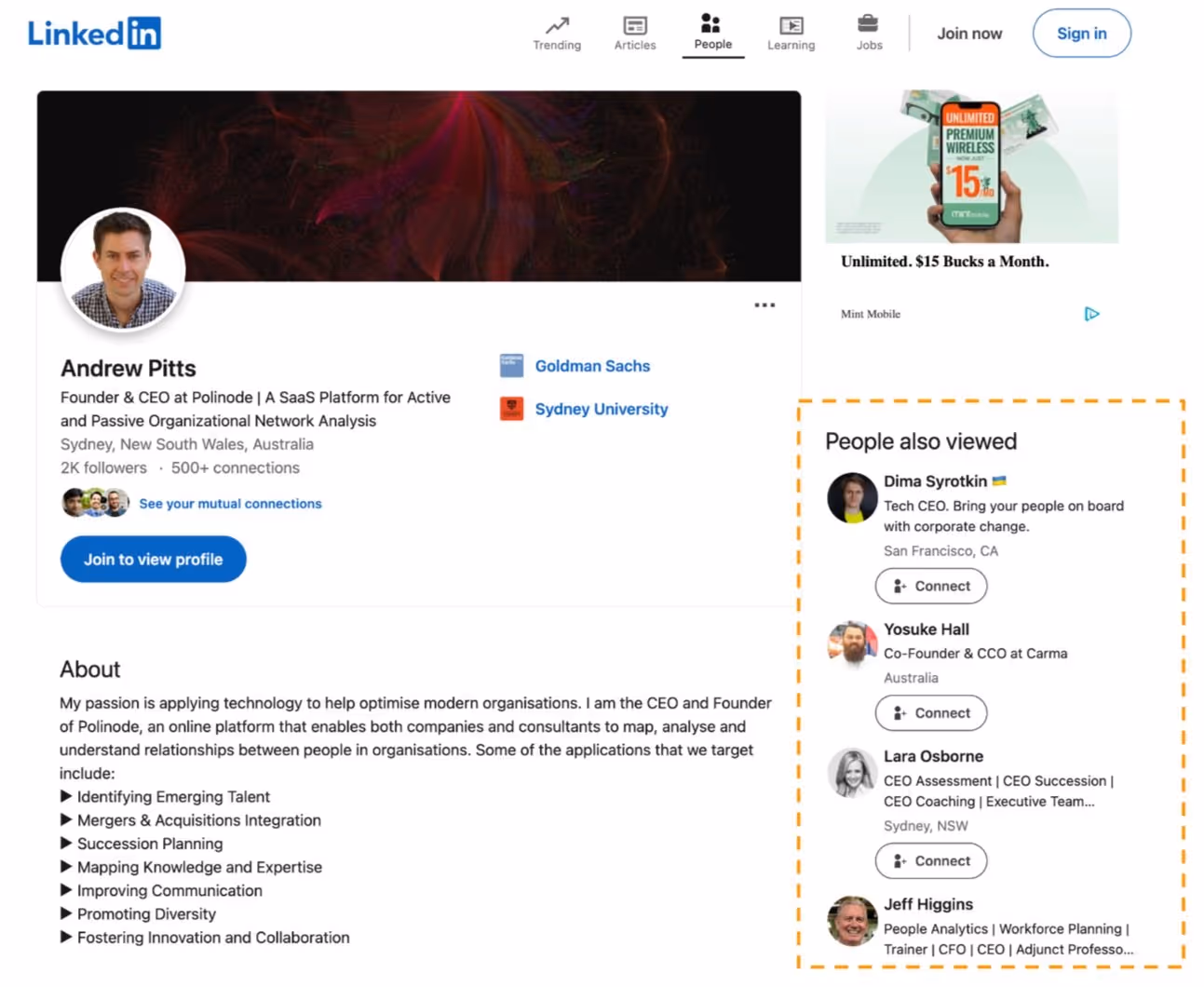This screenshot has height=987, width=1204.
Task: Open the Jobs nav item
Action: (x=869, y=34)
